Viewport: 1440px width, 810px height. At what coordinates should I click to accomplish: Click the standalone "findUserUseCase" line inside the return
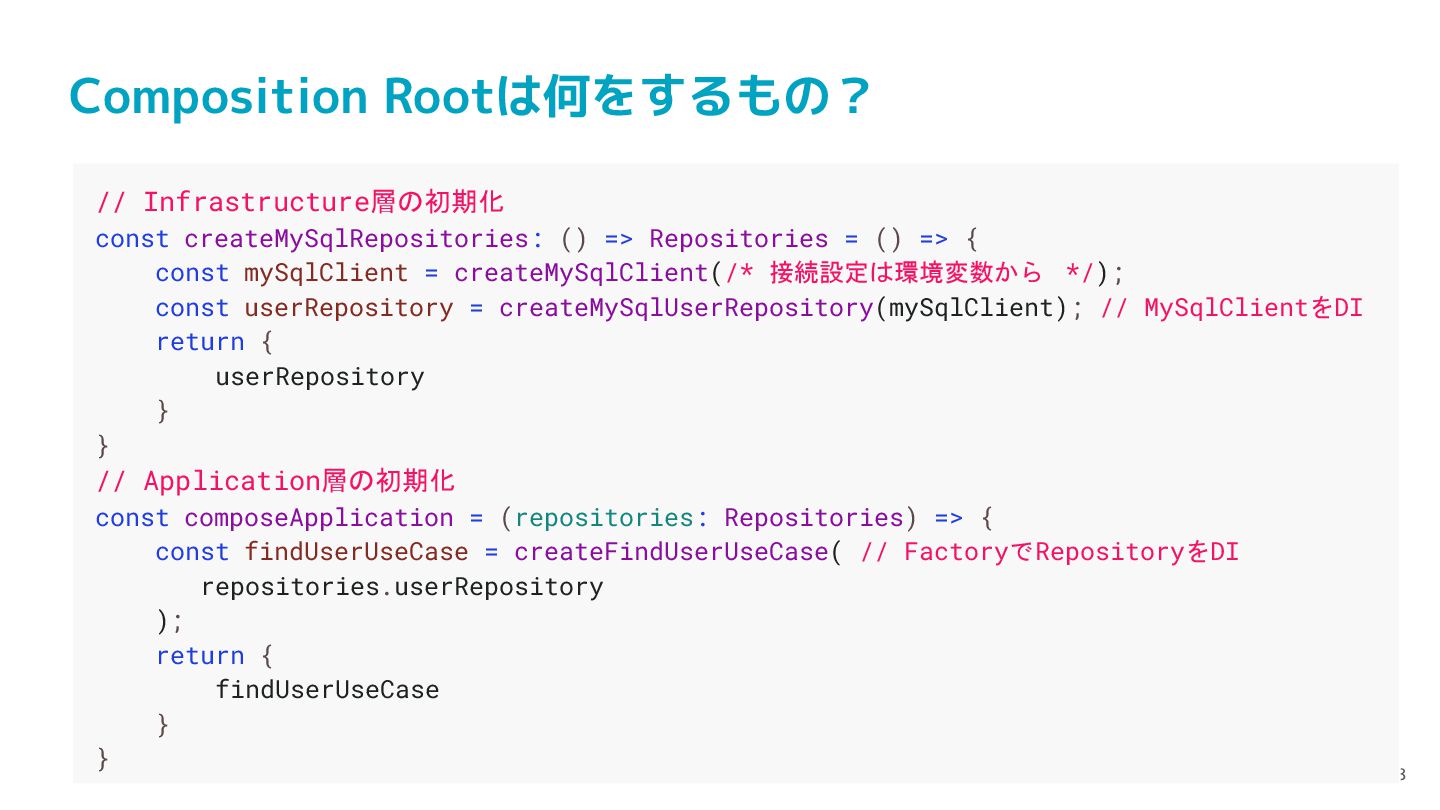click(327, 690)
